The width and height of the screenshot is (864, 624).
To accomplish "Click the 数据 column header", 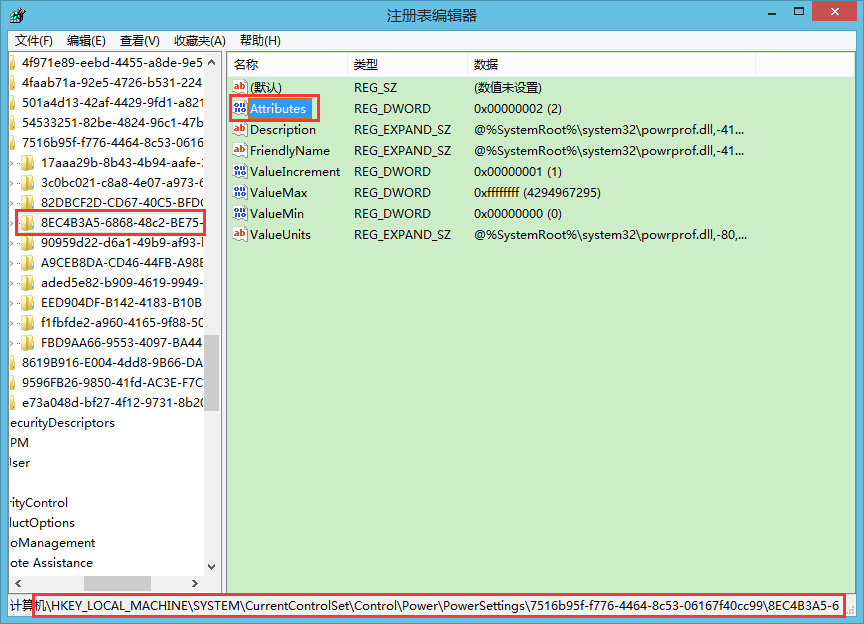I will tap(486, 64).
